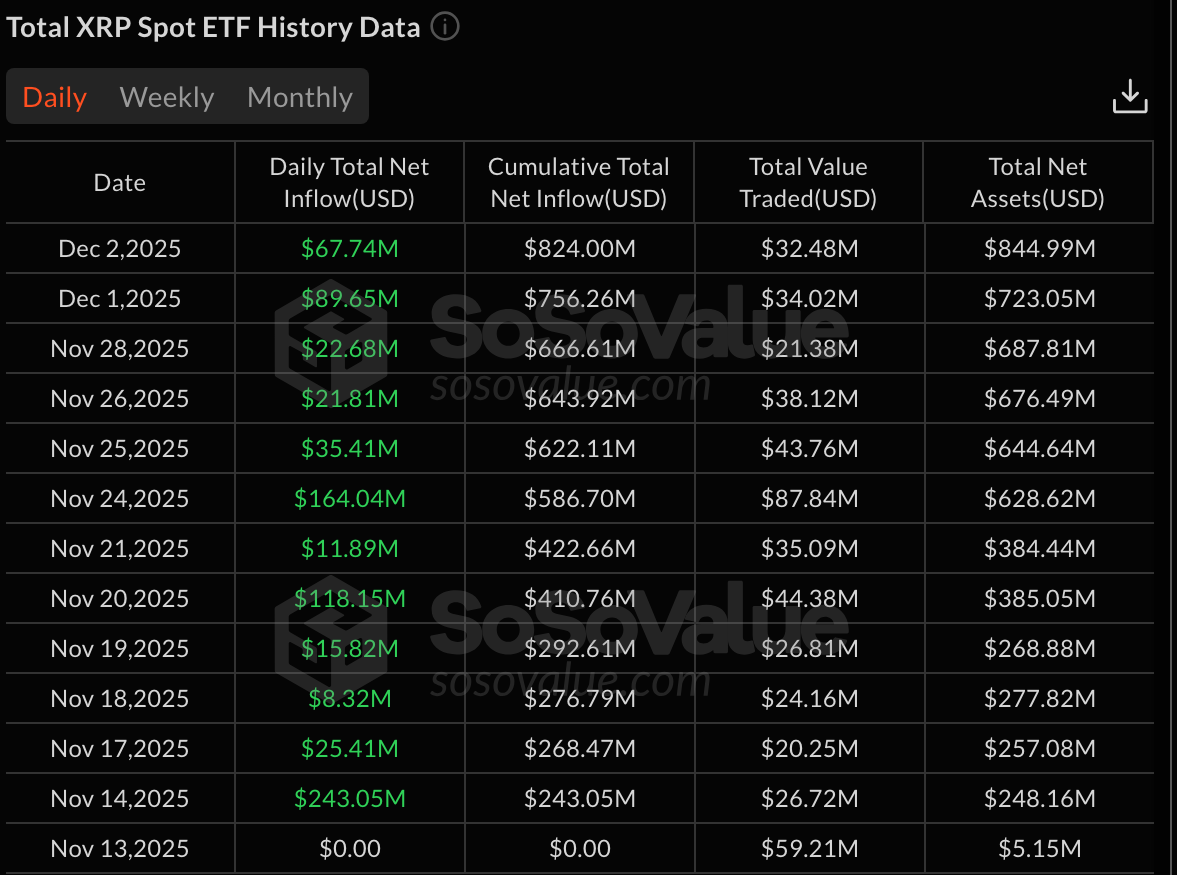
Task: Click the $35.41M daily inflow value
Action: point(350,449)
